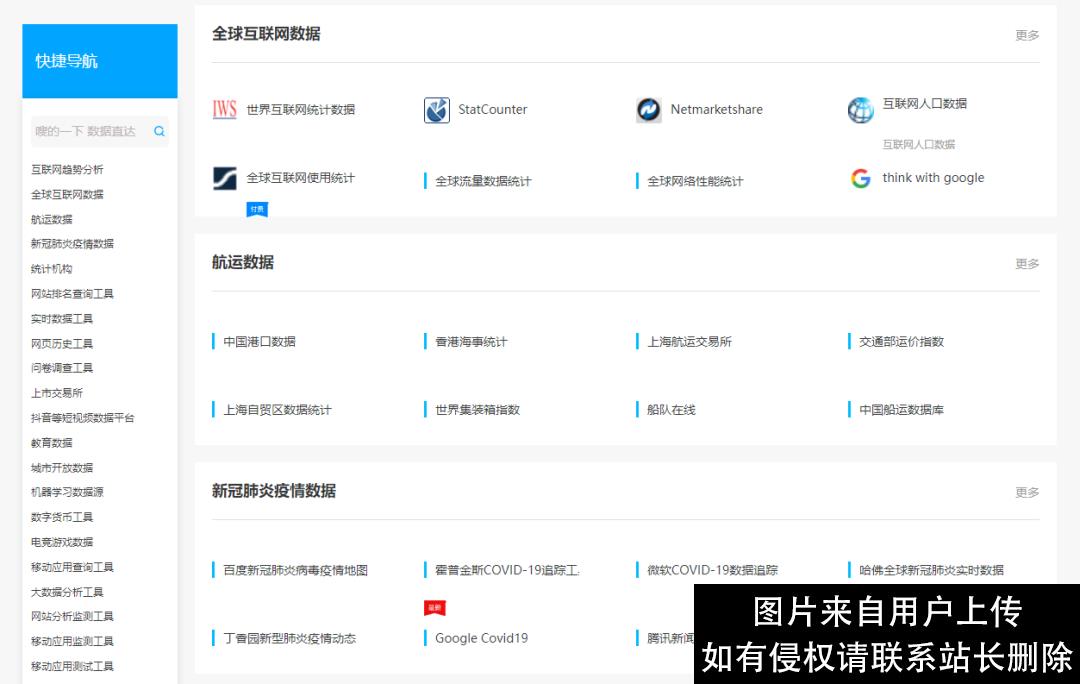Click the Google G icon for think with google
This screenshot has height=684, width=1080.
[860, 178]
